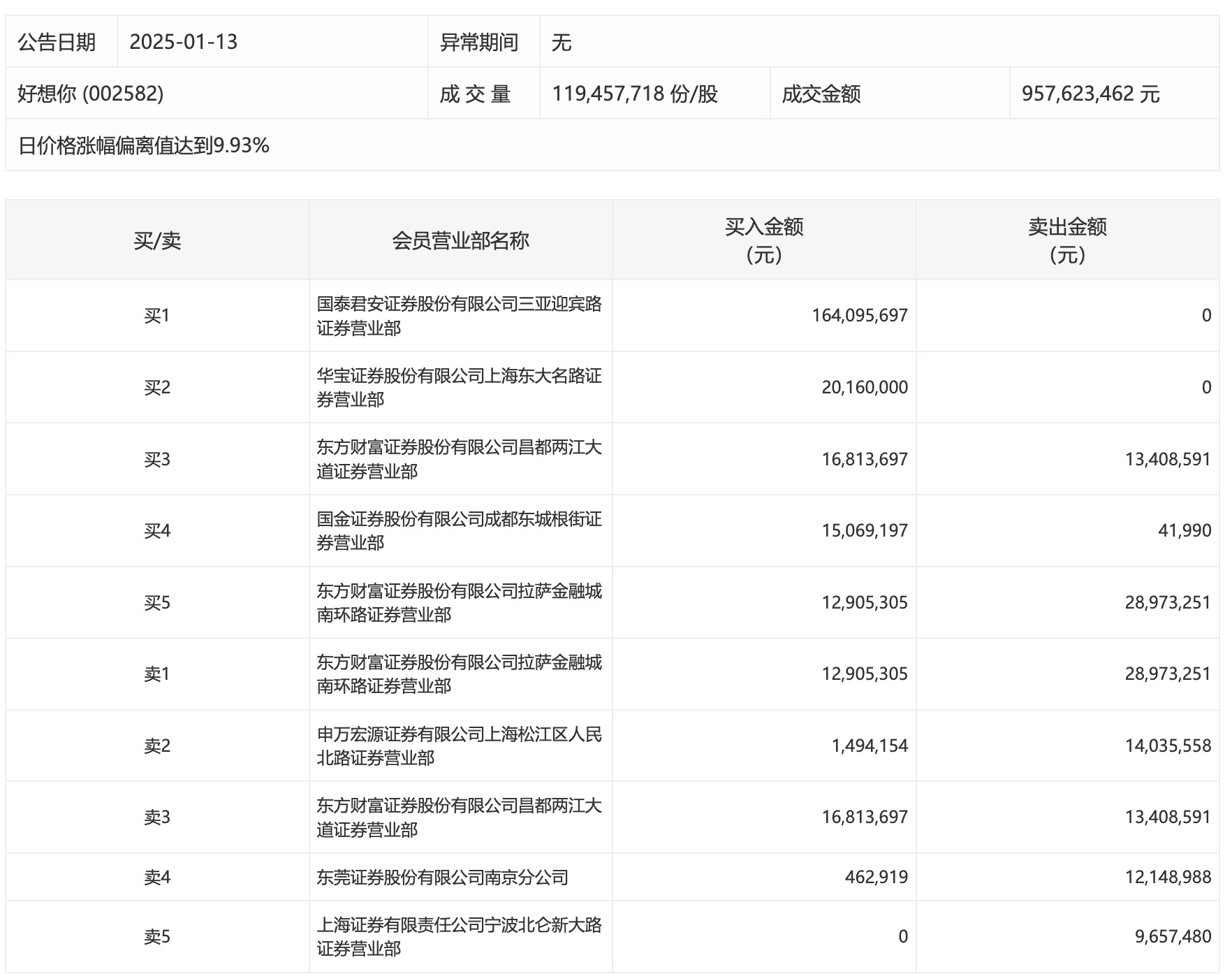Click 13,408,591 in the 买3 row
This screenshot has height=974, width=1232.
coord(1168,459)
